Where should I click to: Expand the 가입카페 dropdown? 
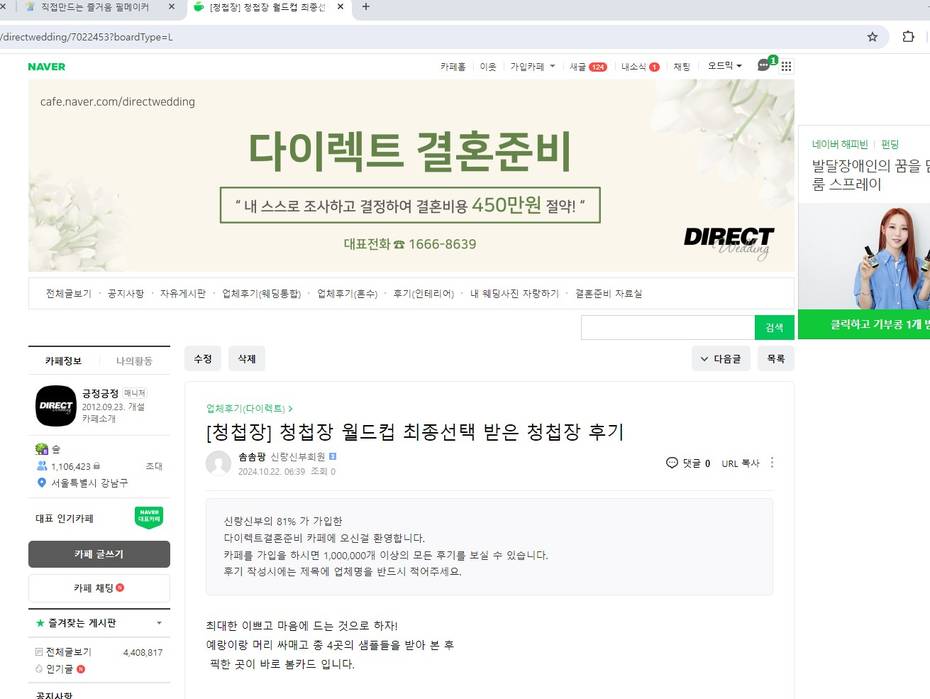tap(533, 66)
